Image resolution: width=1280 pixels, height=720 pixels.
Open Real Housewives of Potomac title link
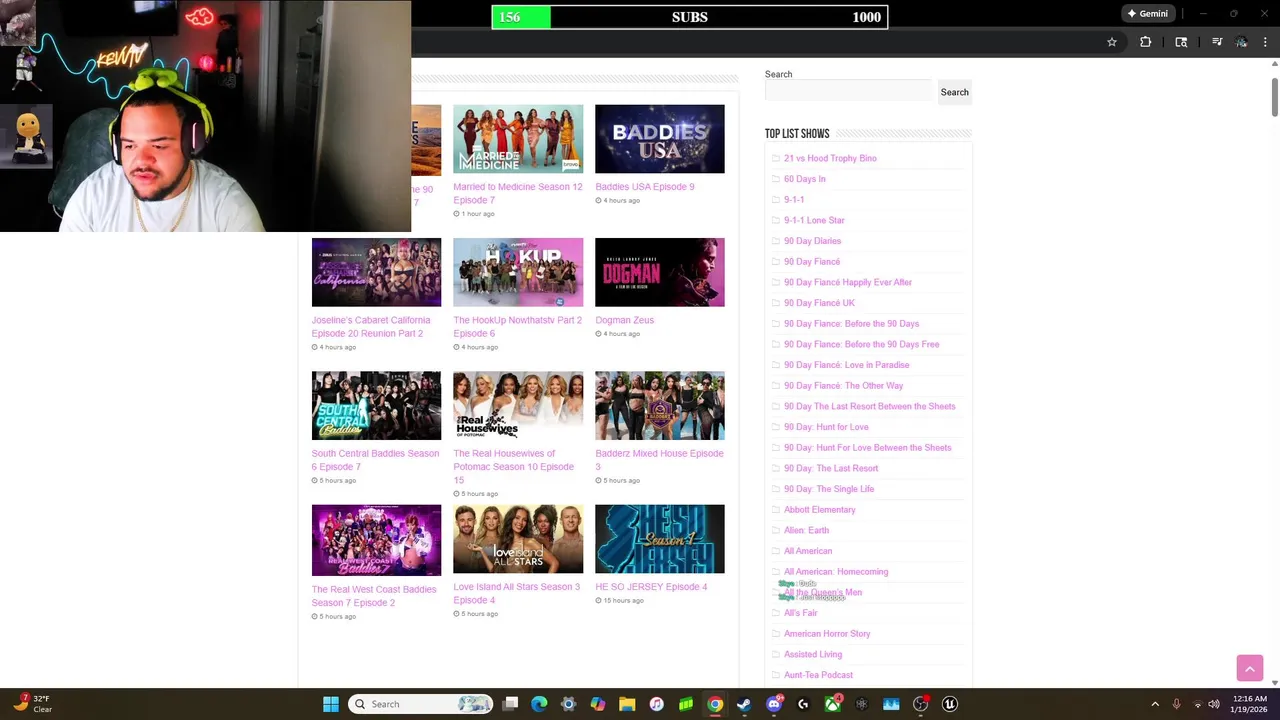coord(514,467)
